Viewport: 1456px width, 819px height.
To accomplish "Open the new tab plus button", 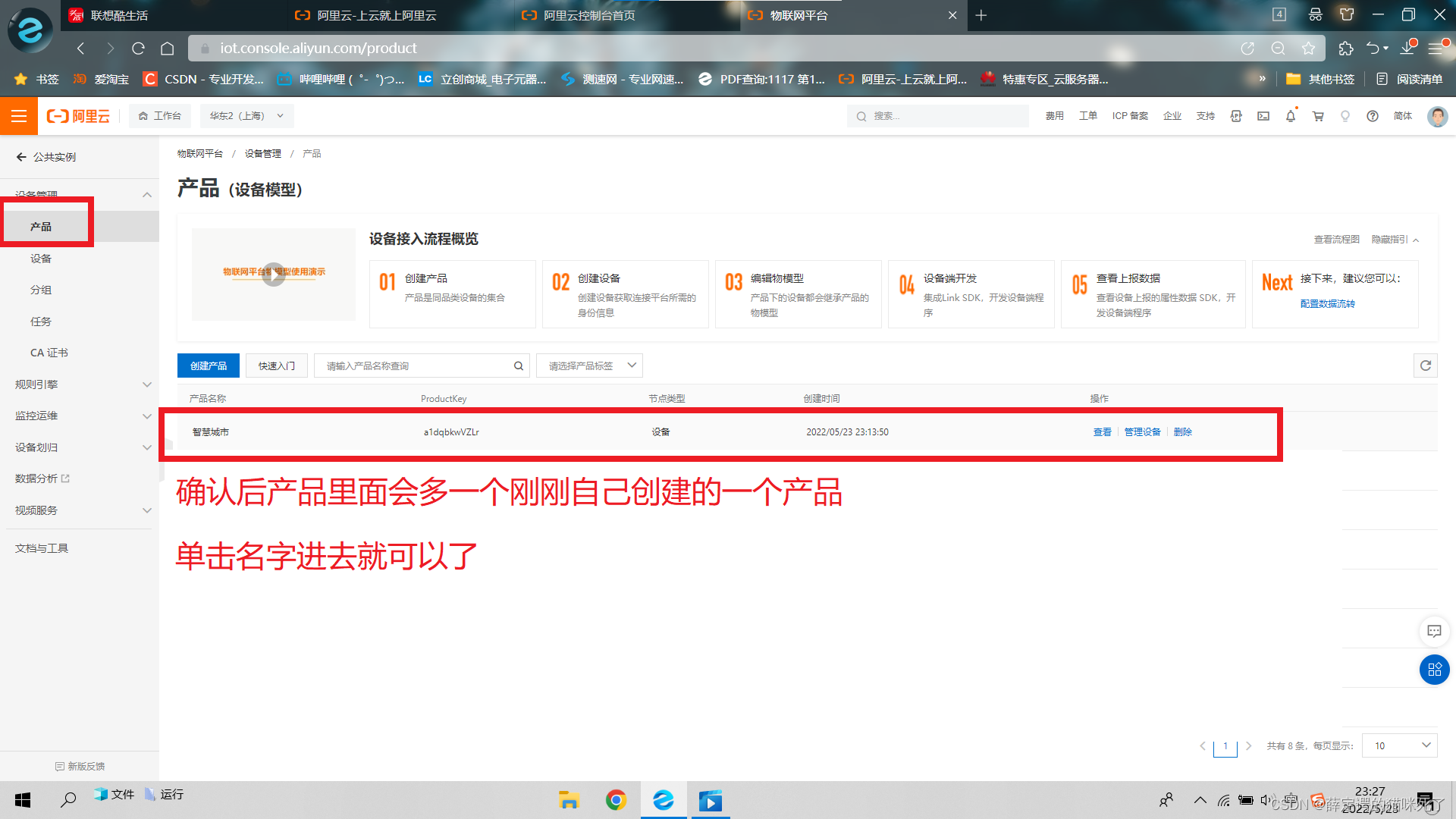I will (x=981, y=15).
